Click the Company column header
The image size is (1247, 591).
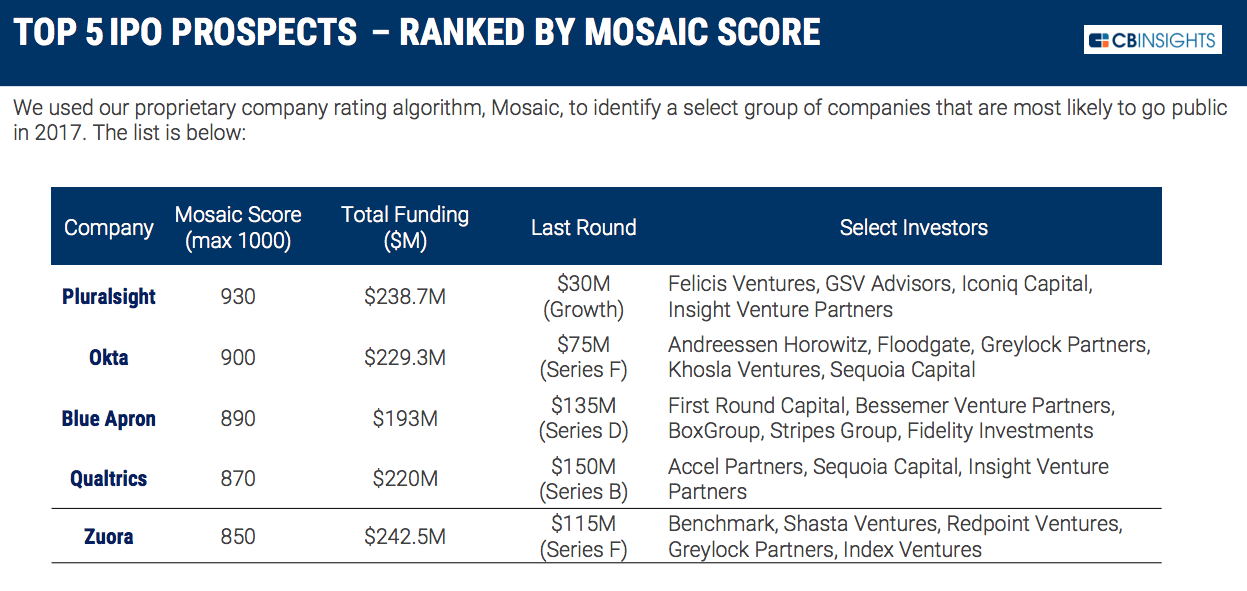108,228
